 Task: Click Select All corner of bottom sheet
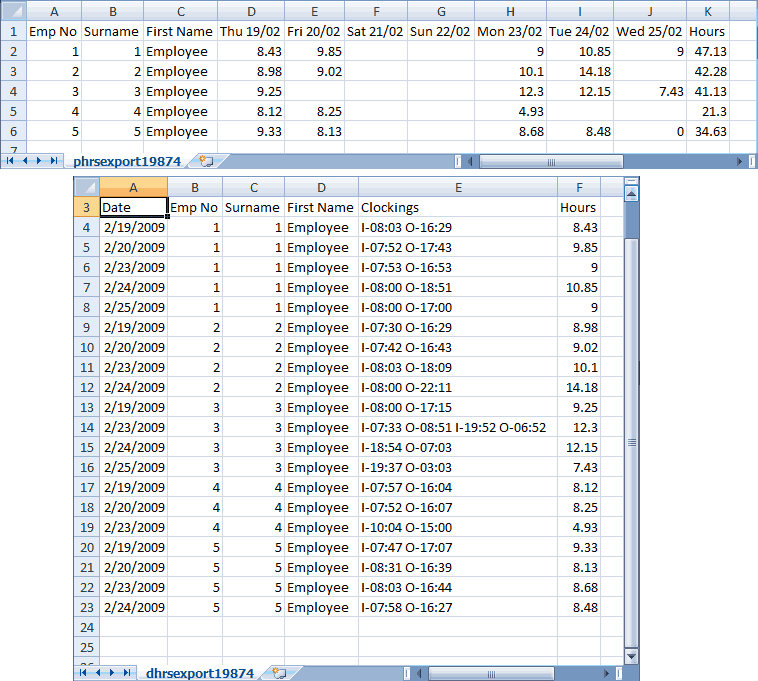(86, 187)
